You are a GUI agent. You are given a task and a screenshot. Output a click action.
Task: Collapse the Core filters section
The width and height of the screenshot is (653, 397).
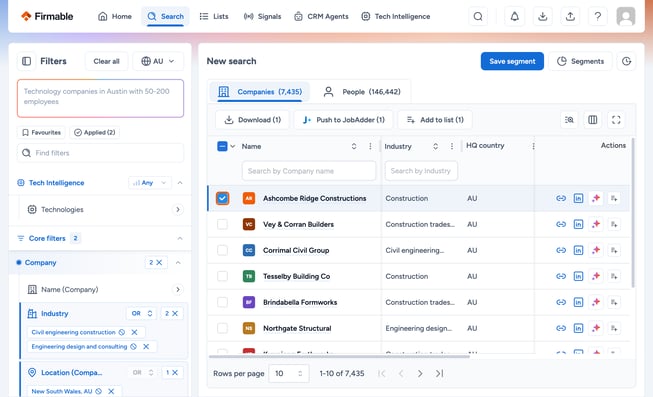pyautogui.click(x=180, y=238)
